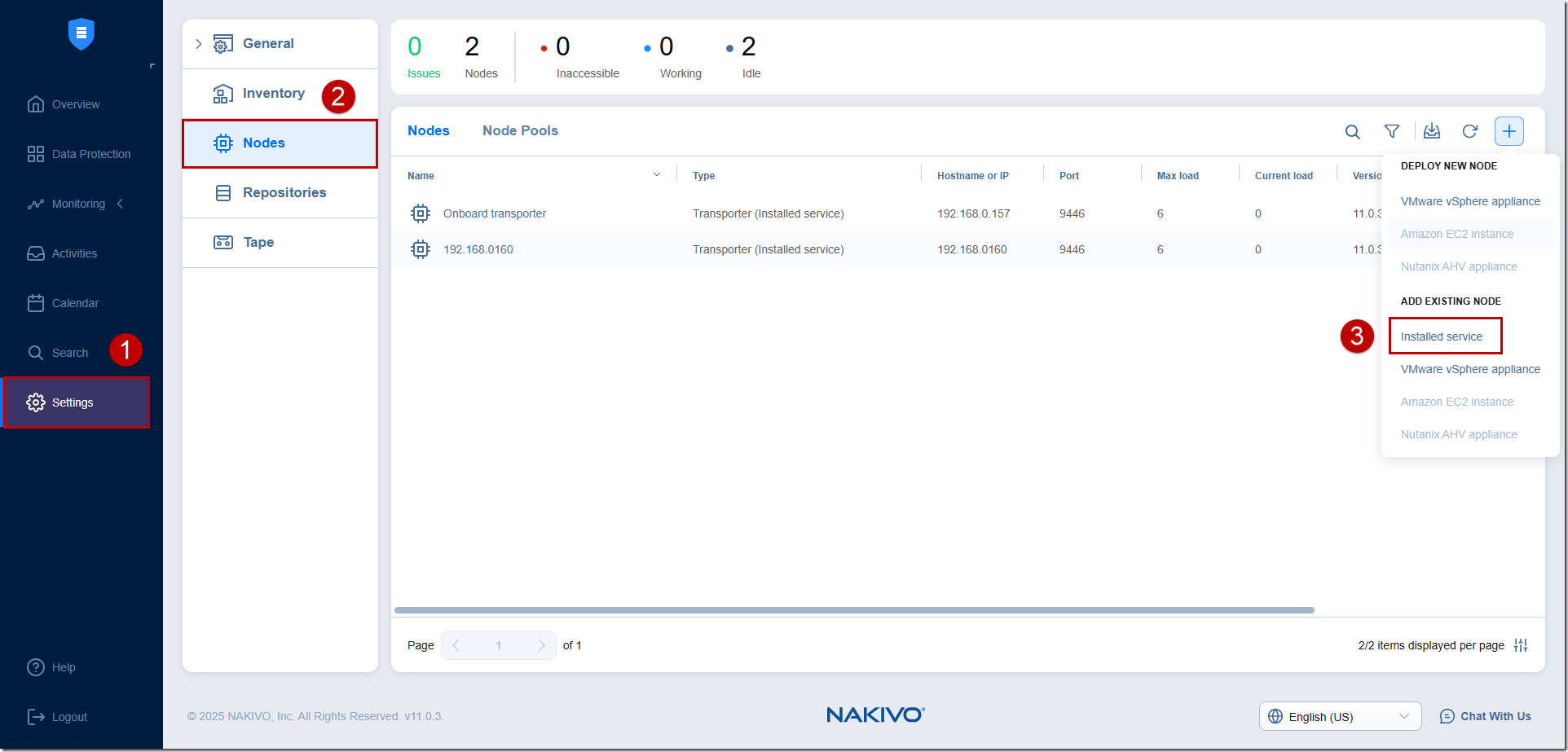Click Transporter (Installed service) type for Onboard transporter
This screenshot has width=1568, height=752.
768,213
